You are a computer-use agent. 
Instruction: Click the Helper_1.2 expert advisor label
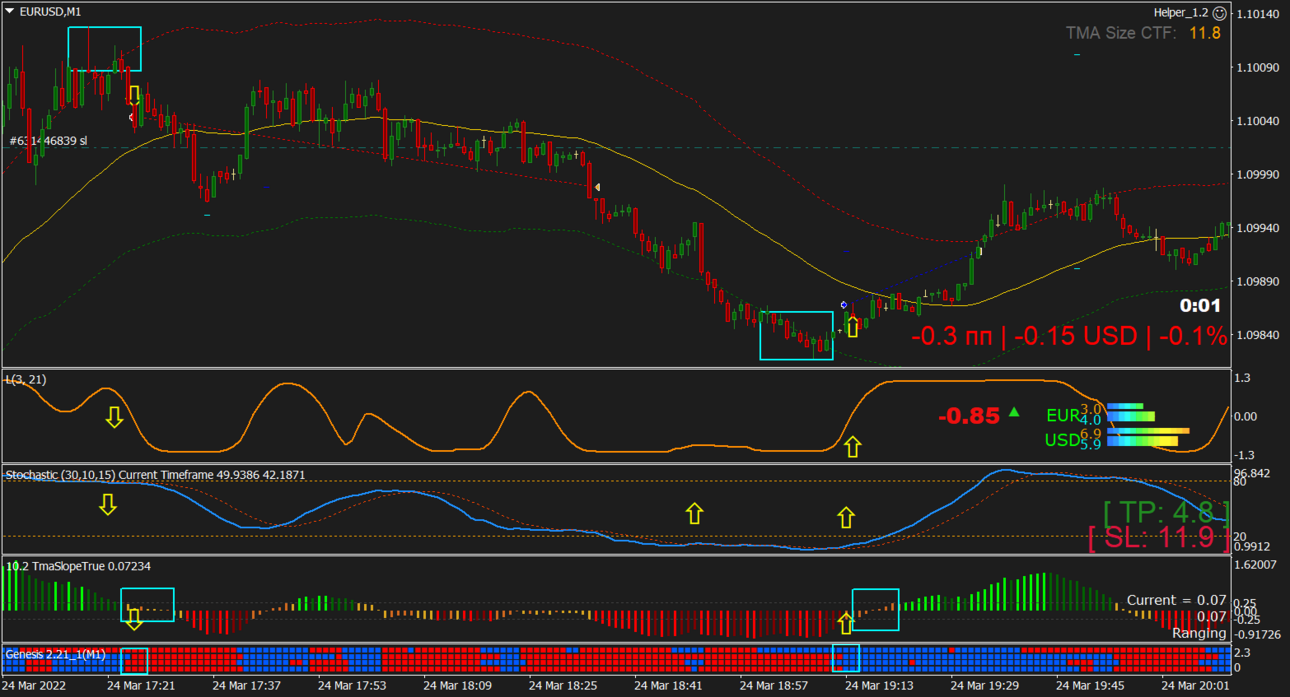[1180, 13]
